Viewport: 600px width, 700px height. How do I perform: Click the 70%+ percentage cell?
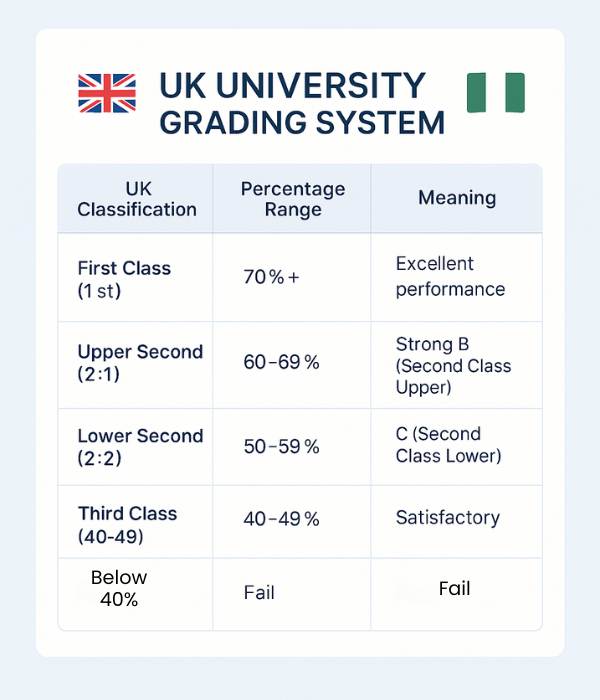coord(271,278)
